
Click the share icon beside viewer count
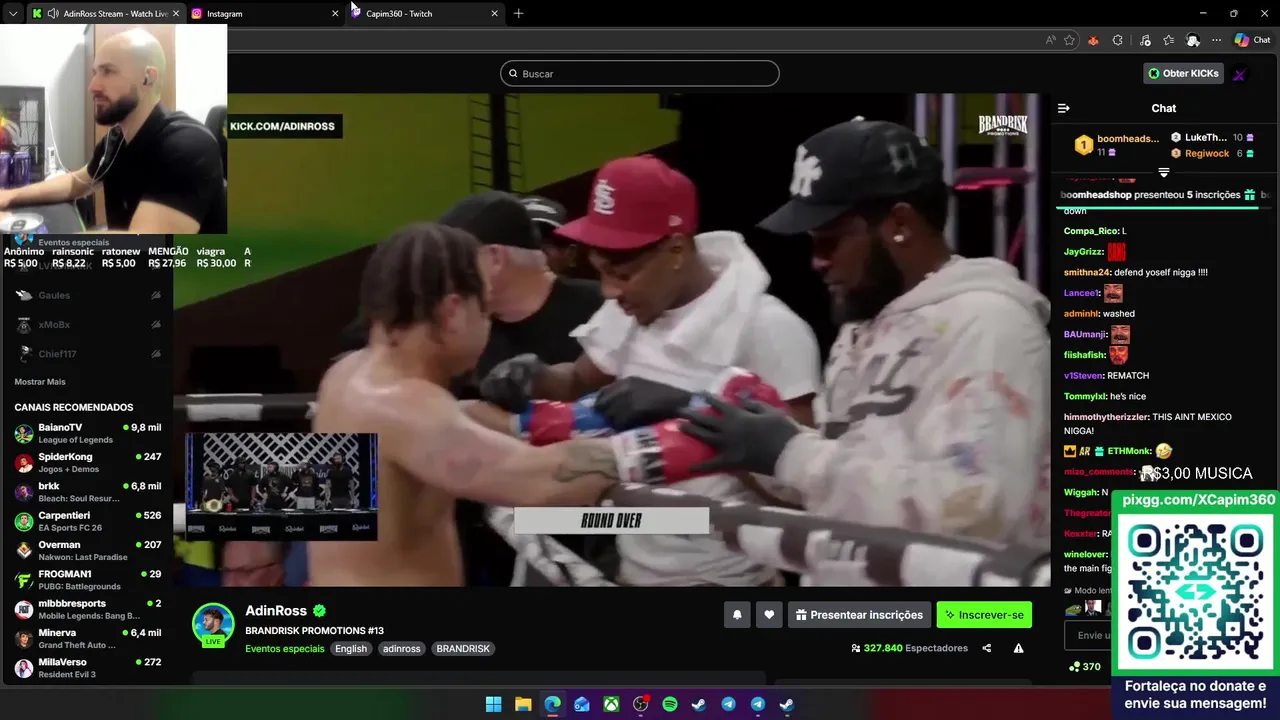click(986, 648)
